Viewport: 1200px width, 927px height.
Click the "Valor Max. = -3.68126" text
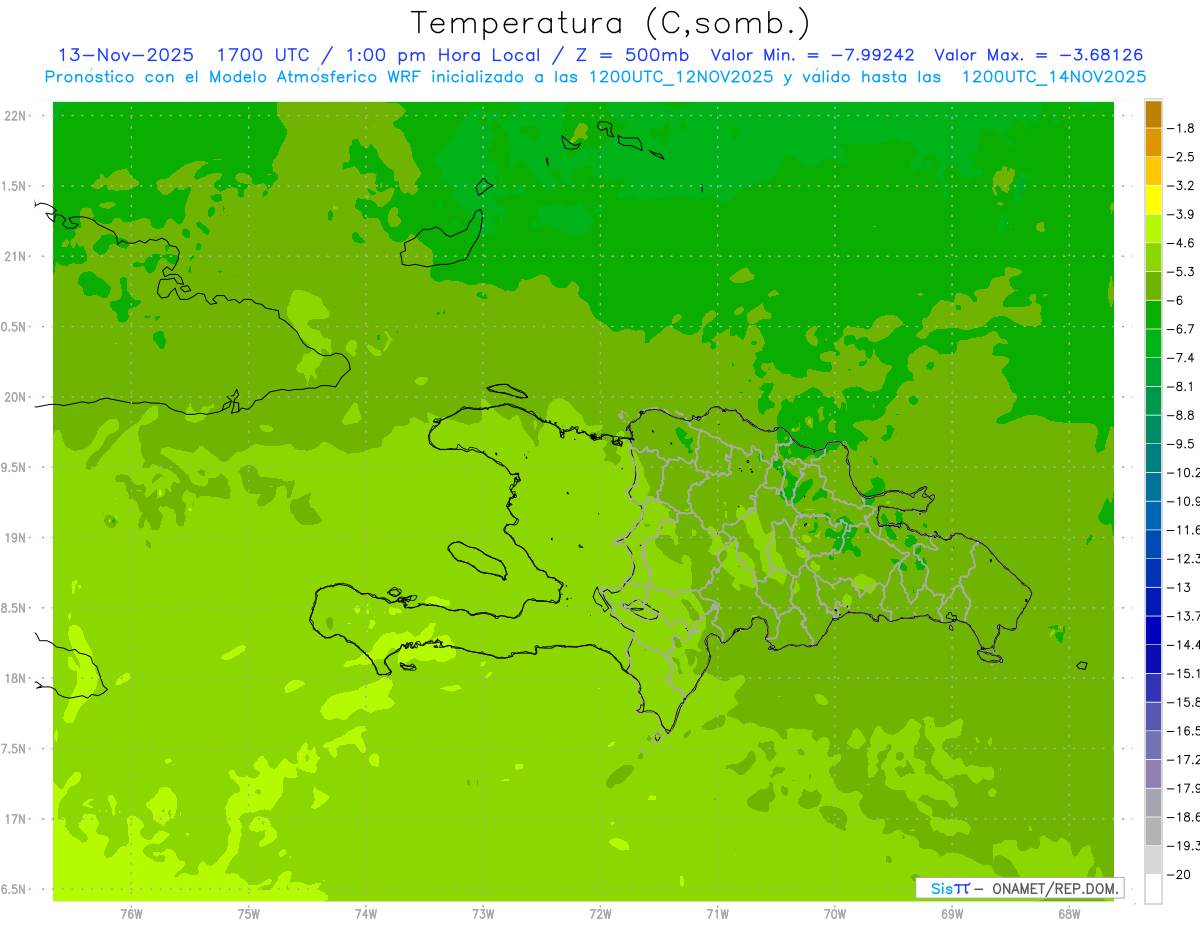click(1038, 55)
